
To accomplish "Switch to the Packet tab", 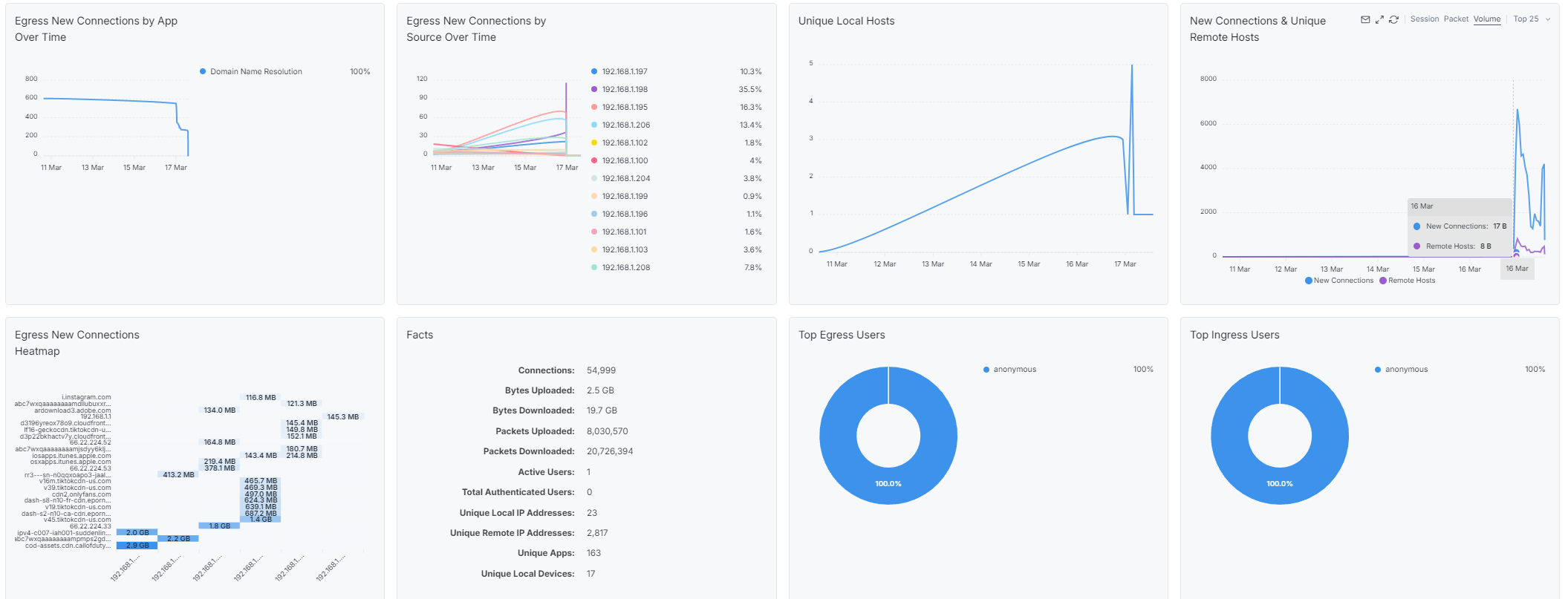I will click(1456, 19).
